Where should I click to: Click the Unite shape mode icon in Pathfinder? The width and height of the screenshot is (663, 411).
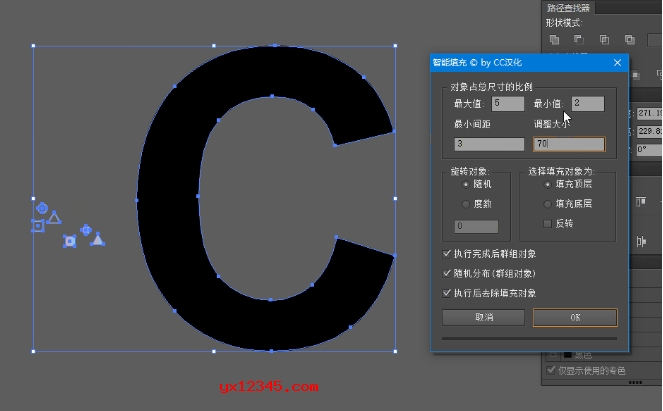click(x=552, y=40)
